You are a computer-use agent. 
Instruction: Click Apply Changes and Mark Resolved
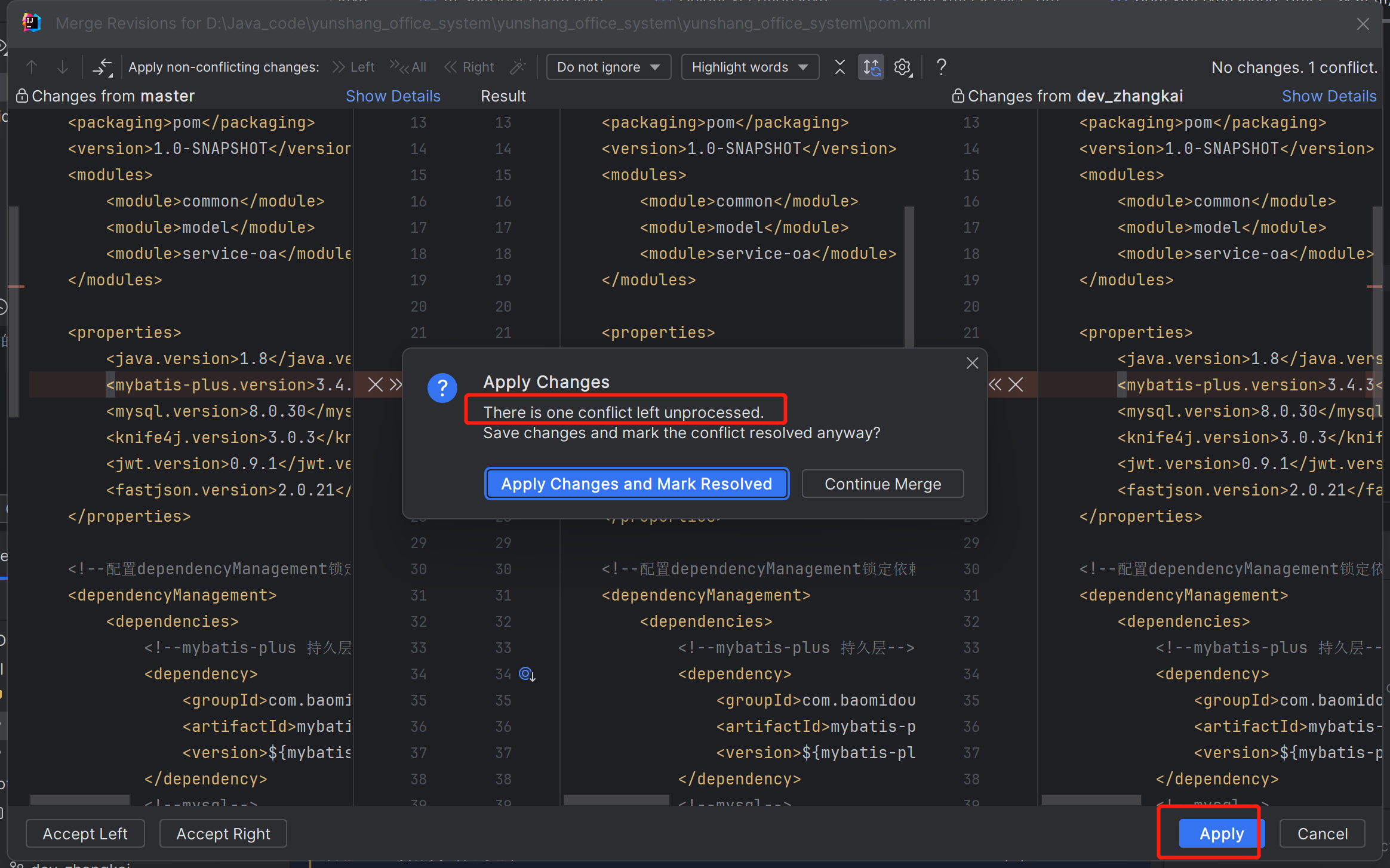(x=636, y=484)
